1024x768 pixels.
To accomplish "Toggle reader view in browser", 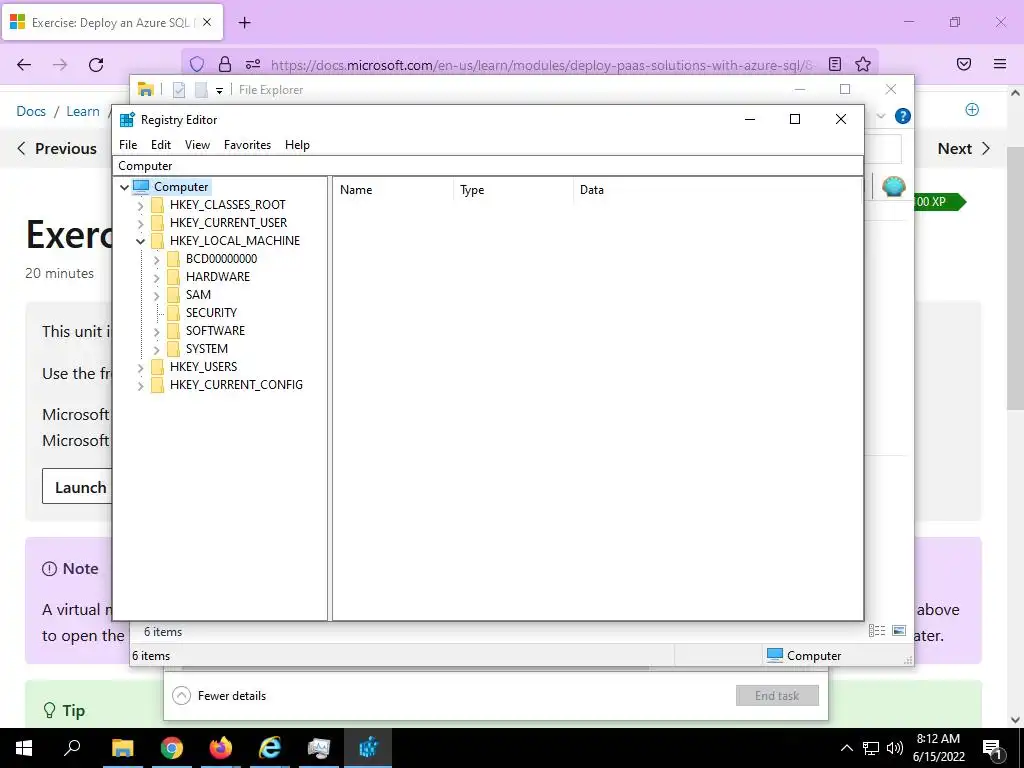I will click(x=835, y=64).
